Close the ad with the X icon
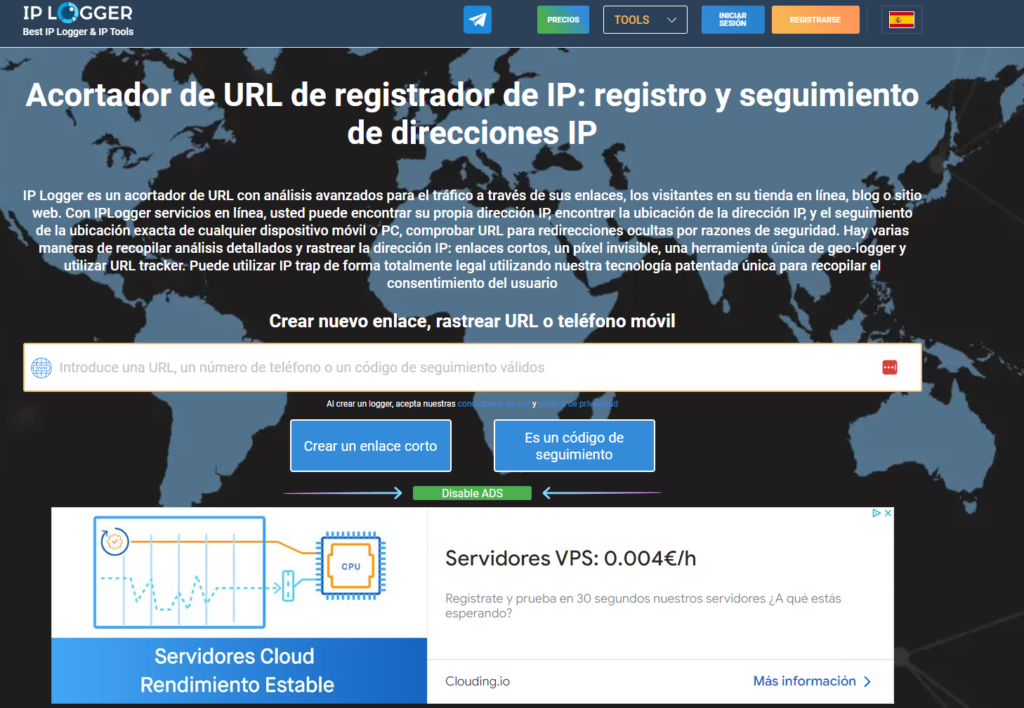The height and width of the screenshot is (708, 1024). coord(888,513)
